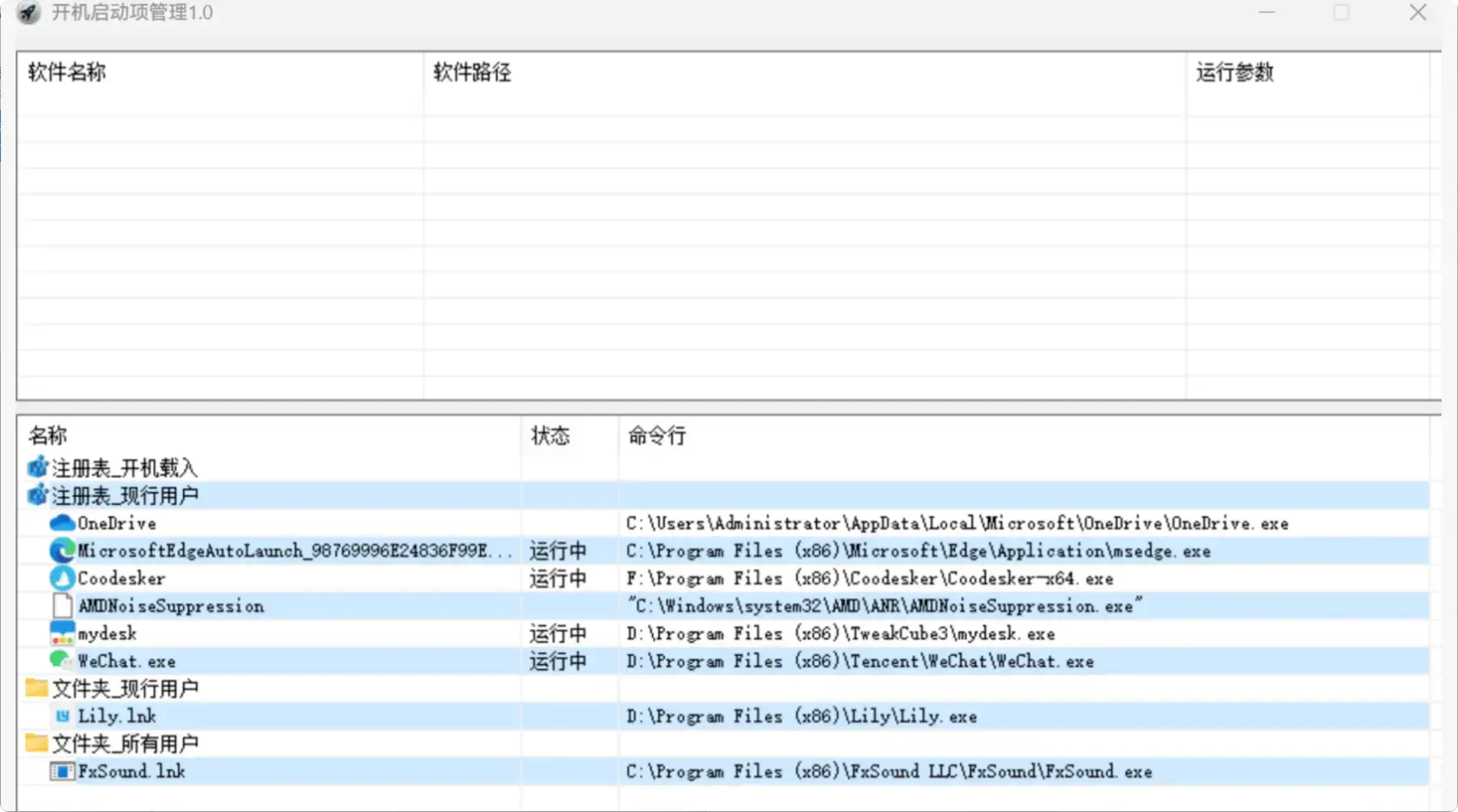Click the AMDNoiseSuppression document icon
This screenshot has height=812, width=1458.
coord(61,605)
